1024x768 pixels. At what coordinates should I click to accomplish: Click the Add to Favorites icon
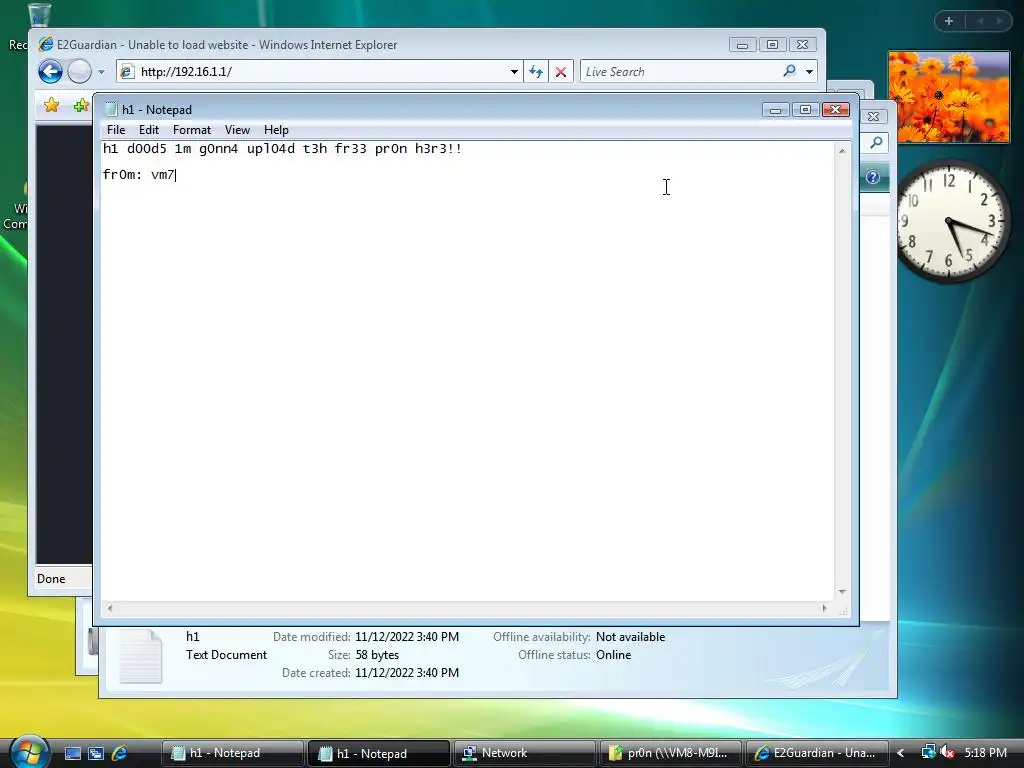[x=81, y=104]
